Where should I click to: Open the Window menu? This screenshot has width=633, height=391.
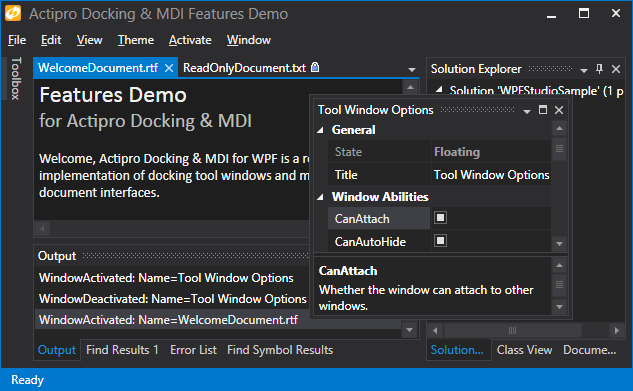249,40
